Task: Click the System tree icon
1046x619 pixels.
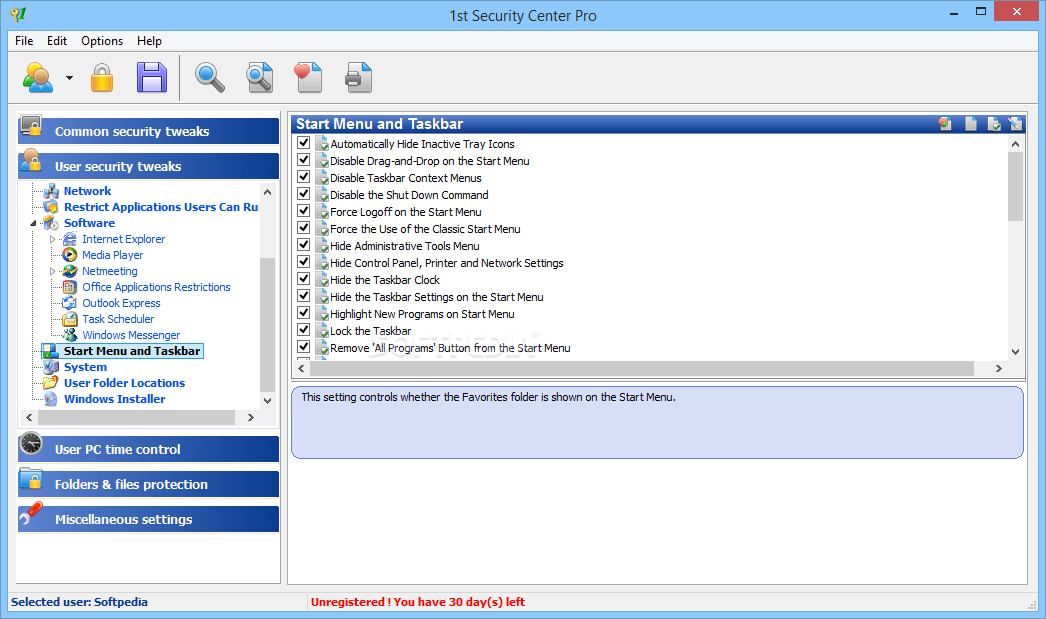Action: click(51, 367)
